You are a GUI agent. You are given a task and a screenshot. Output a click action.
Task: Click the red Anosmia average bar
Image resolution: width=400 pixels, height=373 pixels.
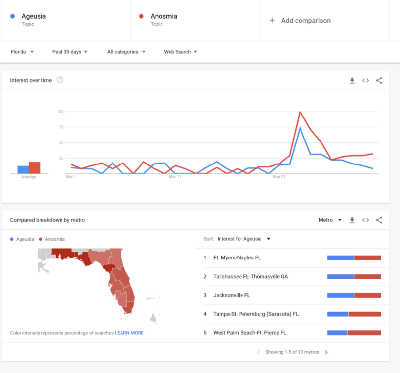pyautogui.click(x=35, y=168)
